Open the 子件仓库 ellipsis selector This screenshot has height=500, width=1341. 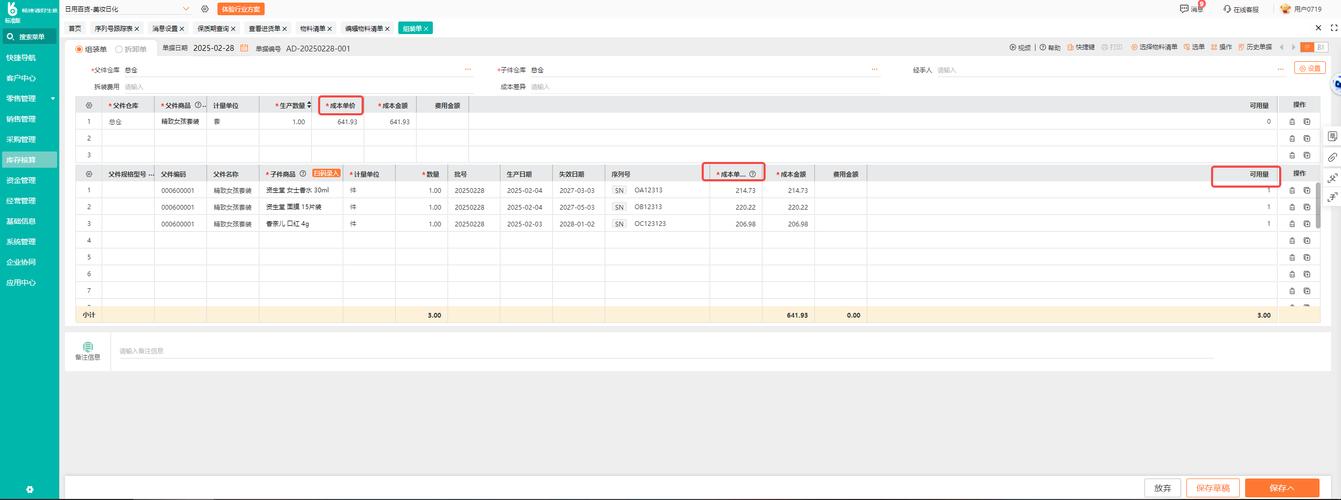pyautogui.click(x=874, y=69)
